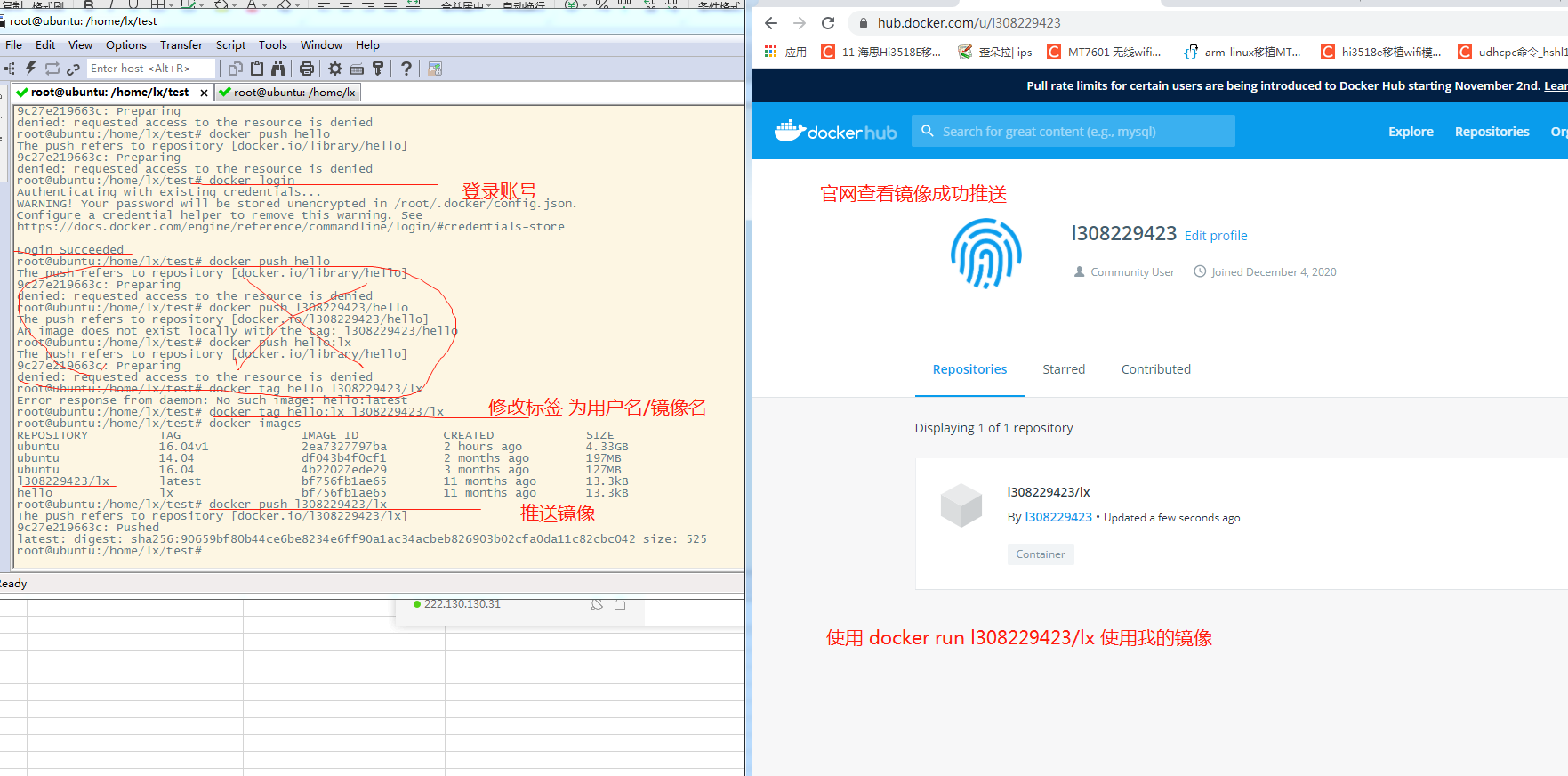Select the Repositories profile tab
This screenshot has height=776, width=1568.
tap(969, 369)
